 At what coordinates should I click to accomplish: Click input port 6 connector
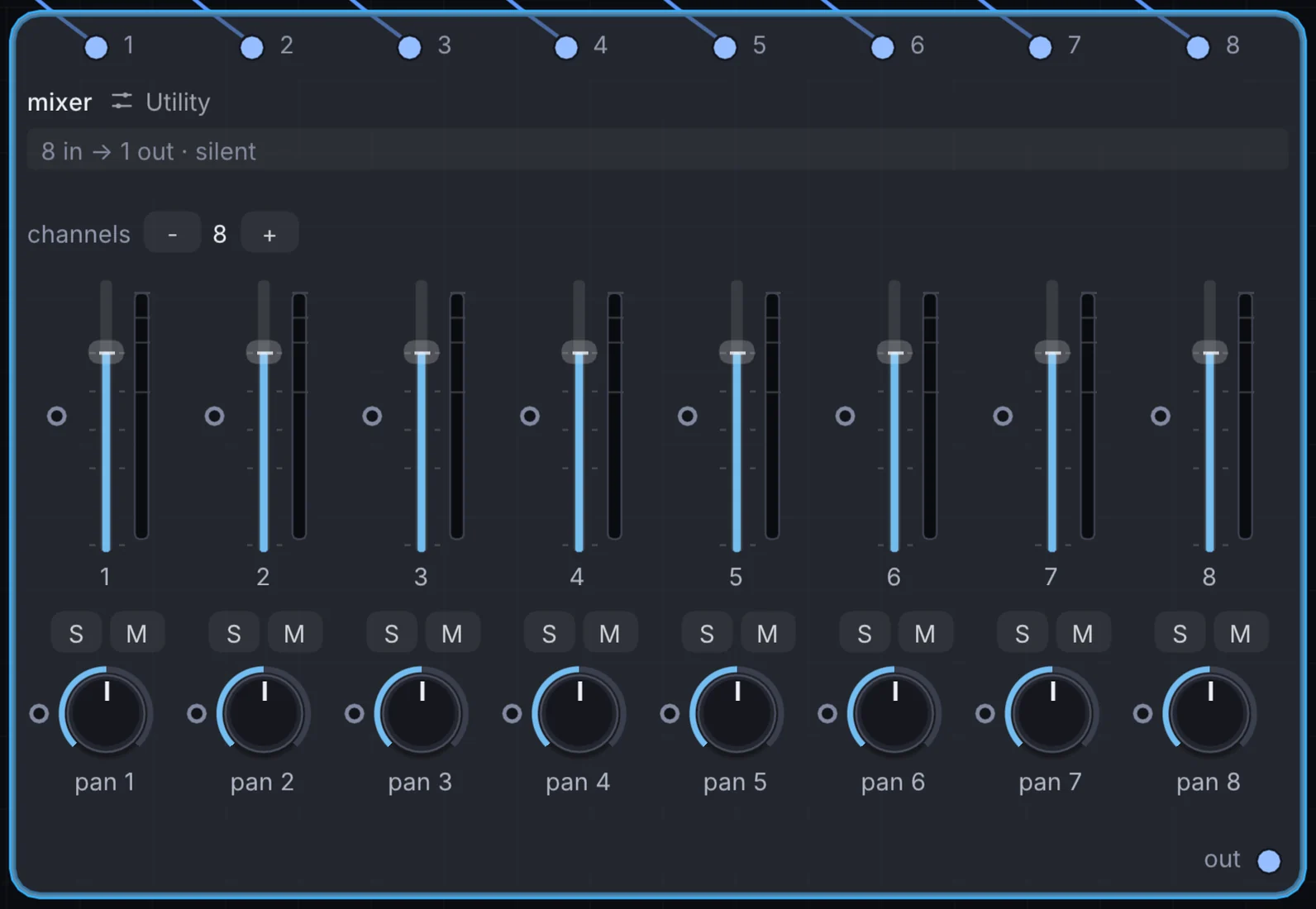pos(883,47)
